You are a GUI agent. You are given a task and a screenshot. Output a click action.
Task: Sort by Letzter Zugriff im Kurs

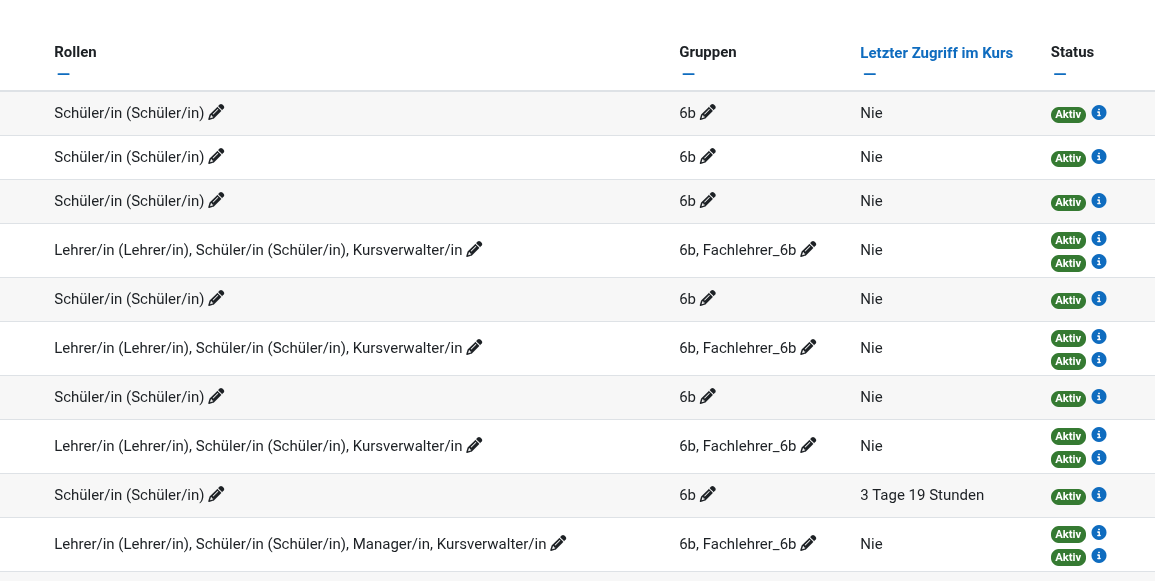[x=936, y=53]
